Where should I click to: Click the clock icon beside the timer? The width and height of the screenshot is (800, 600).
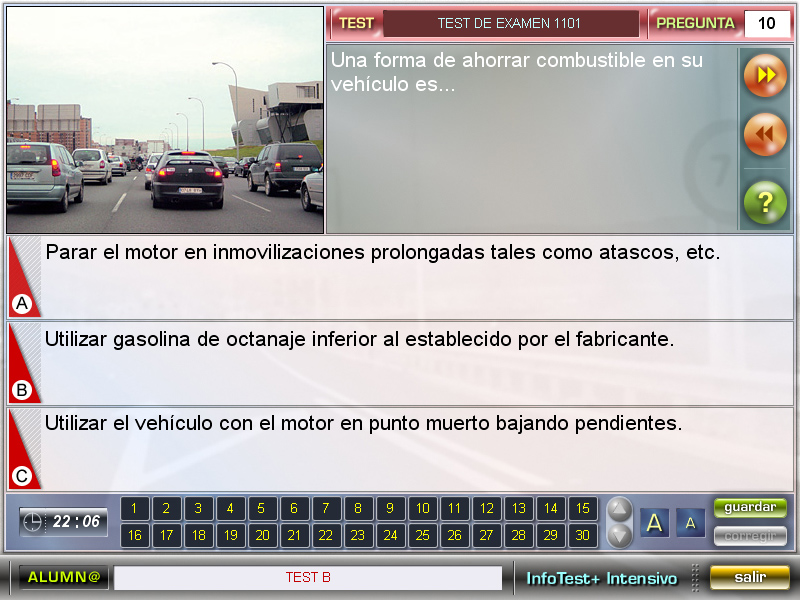click(33, 522)
